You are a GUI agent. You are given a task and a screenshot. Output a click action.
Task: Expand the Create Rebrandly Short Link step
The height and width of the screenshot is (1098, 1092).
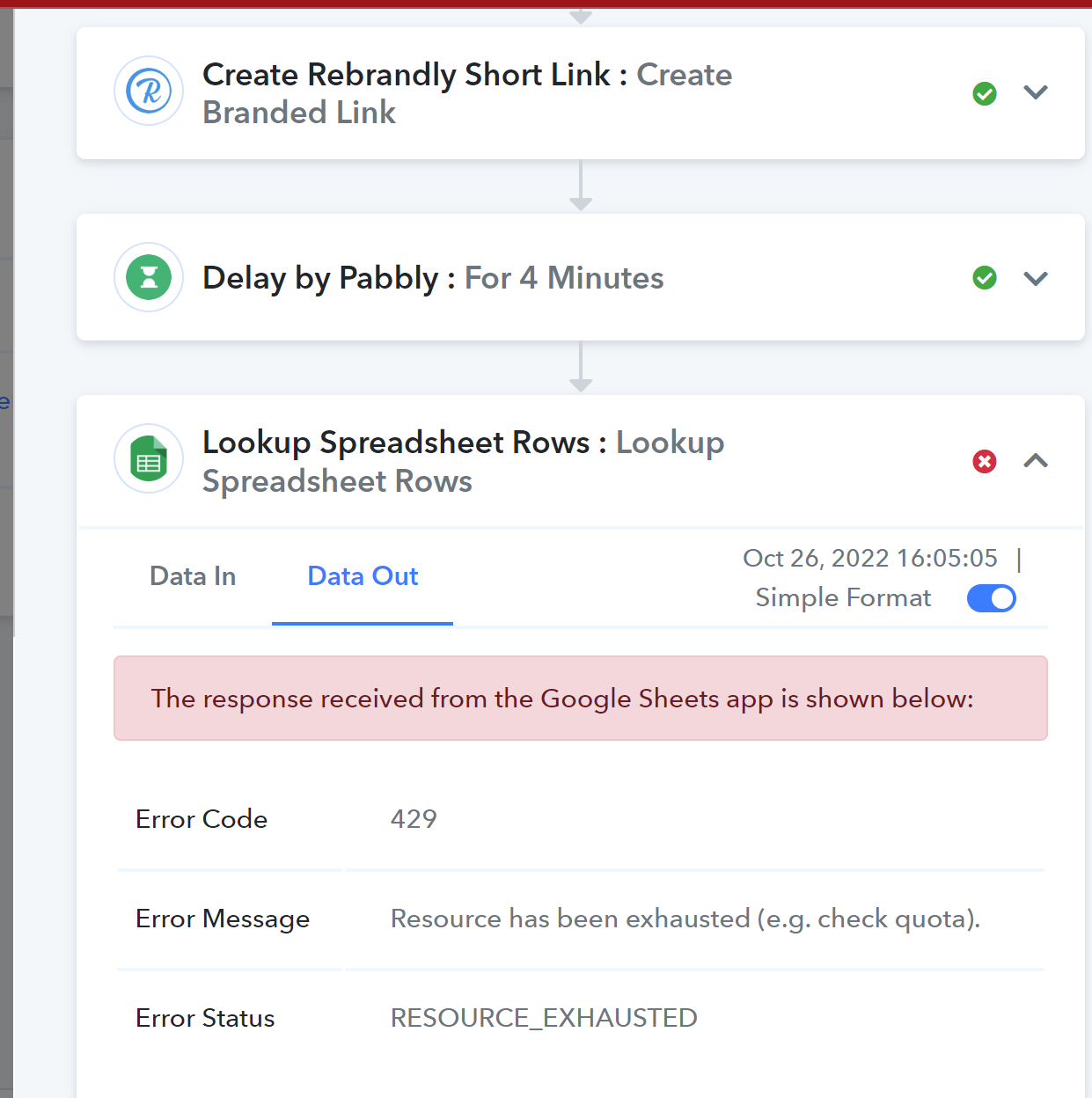click(x=1036, y=92)
